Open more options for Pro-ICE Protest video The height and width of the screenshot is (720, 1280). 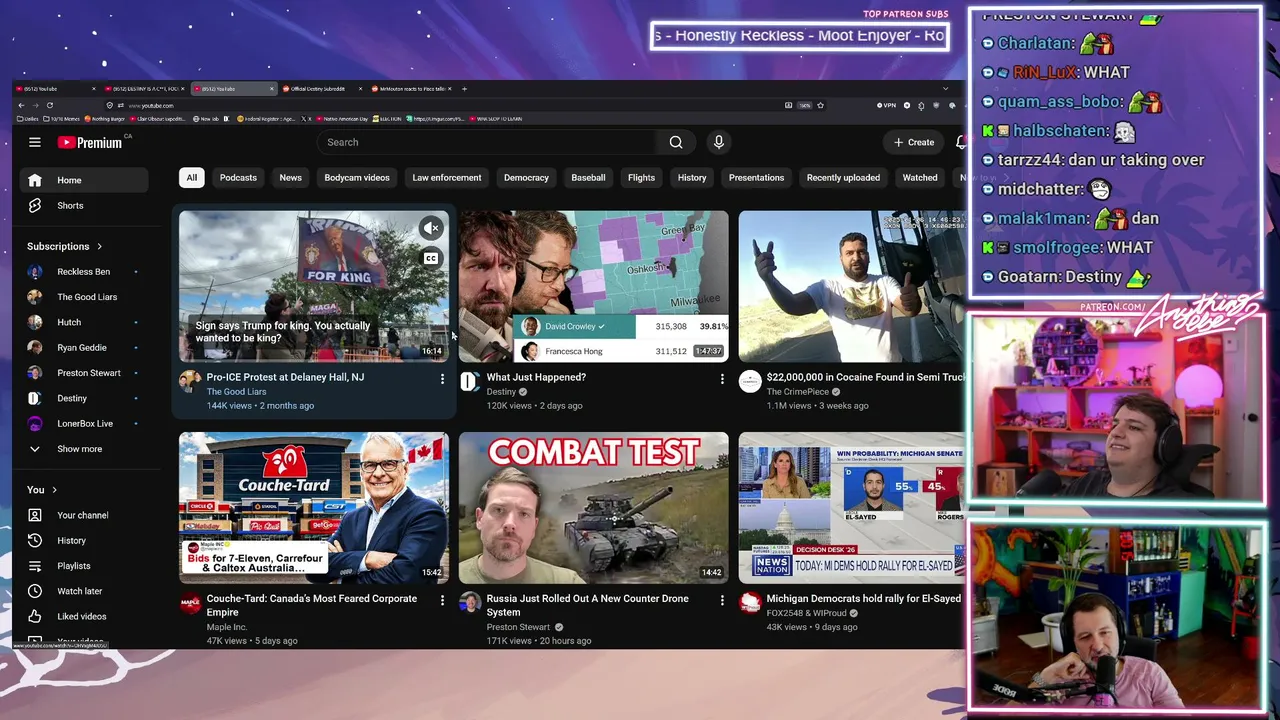pyautogui.click(x=442, y=379)
